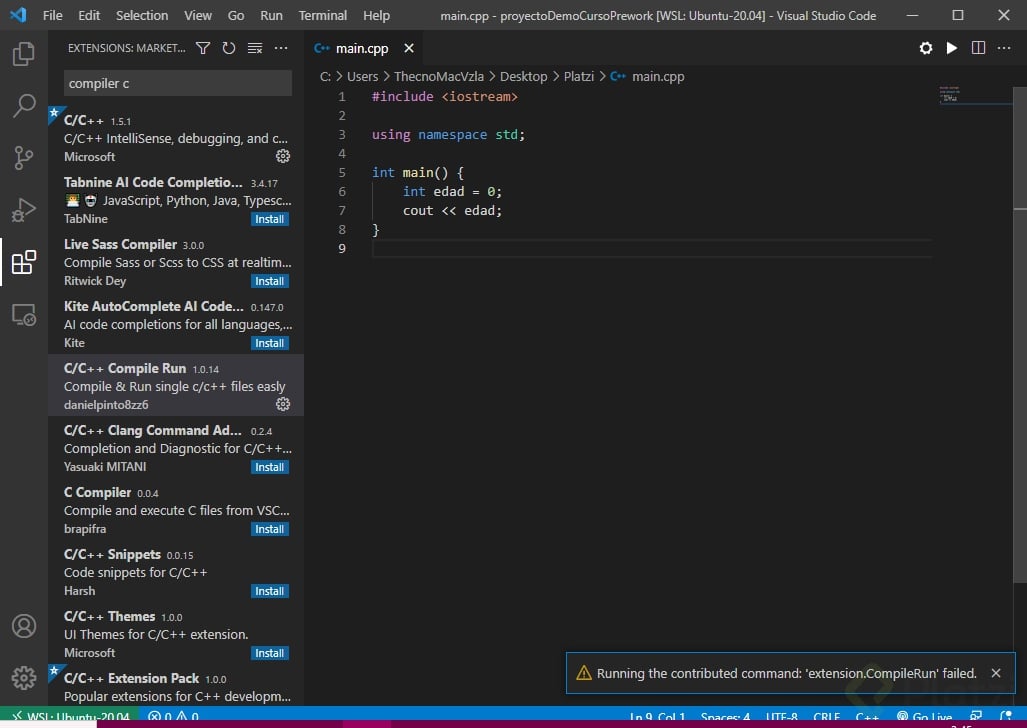Open the Explorer view in activity bar
Screen dimensions: 1027x728
click(24, 54)
